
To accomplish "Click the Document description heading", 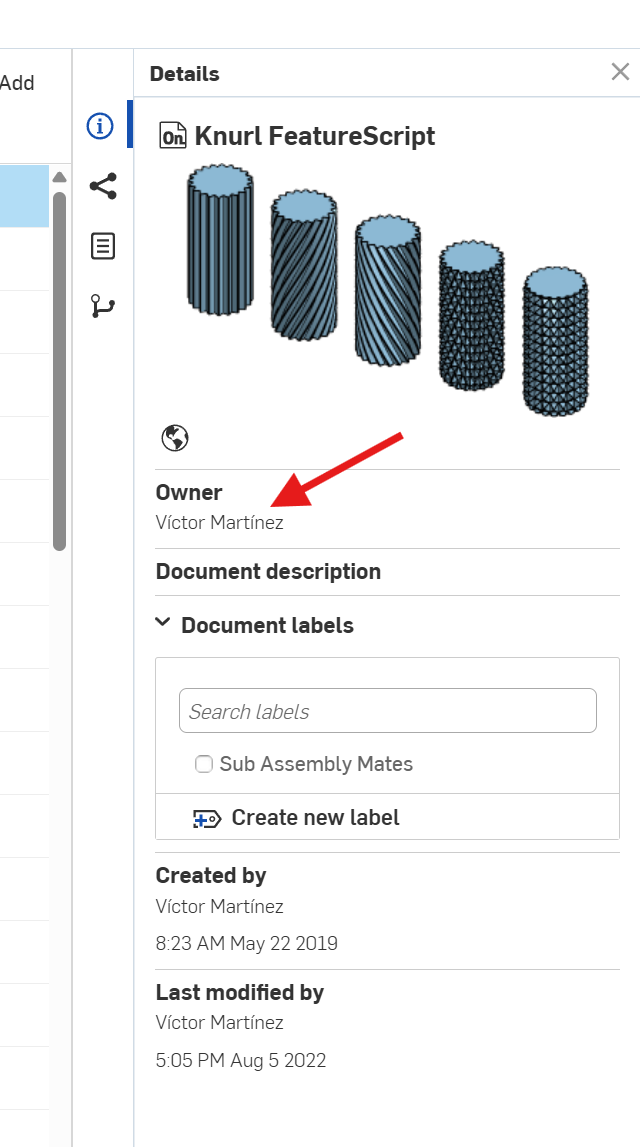I will coord(268,571).
